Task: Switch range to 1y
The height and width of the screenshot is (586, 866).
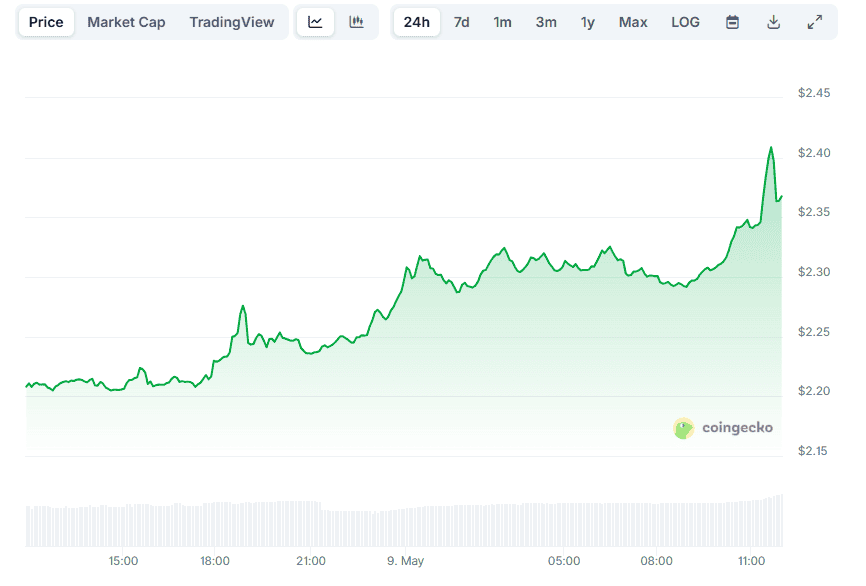Action: (588, 22)
